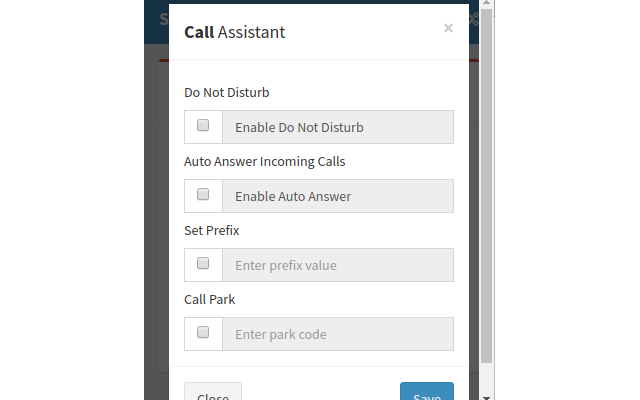
Task: Click the 'Set Prefix' label
Action: coord(211,231)
